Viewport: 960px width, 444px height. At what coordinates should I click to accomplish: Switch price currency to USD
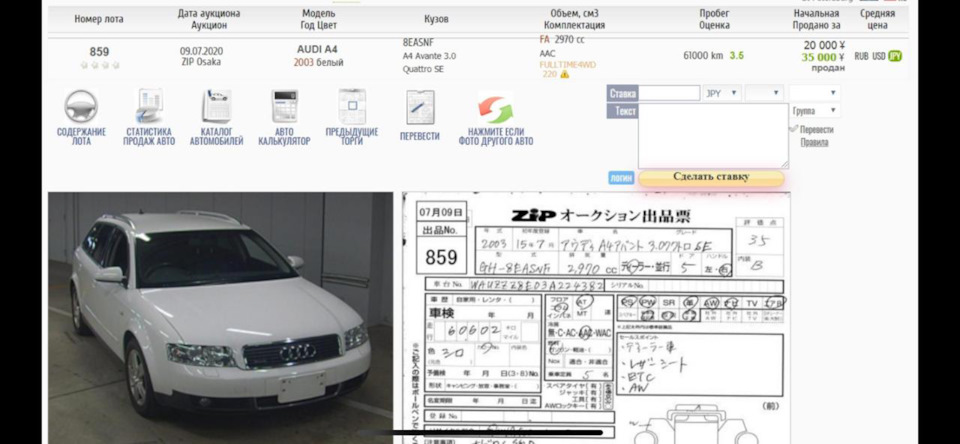(x=879, y=56)
